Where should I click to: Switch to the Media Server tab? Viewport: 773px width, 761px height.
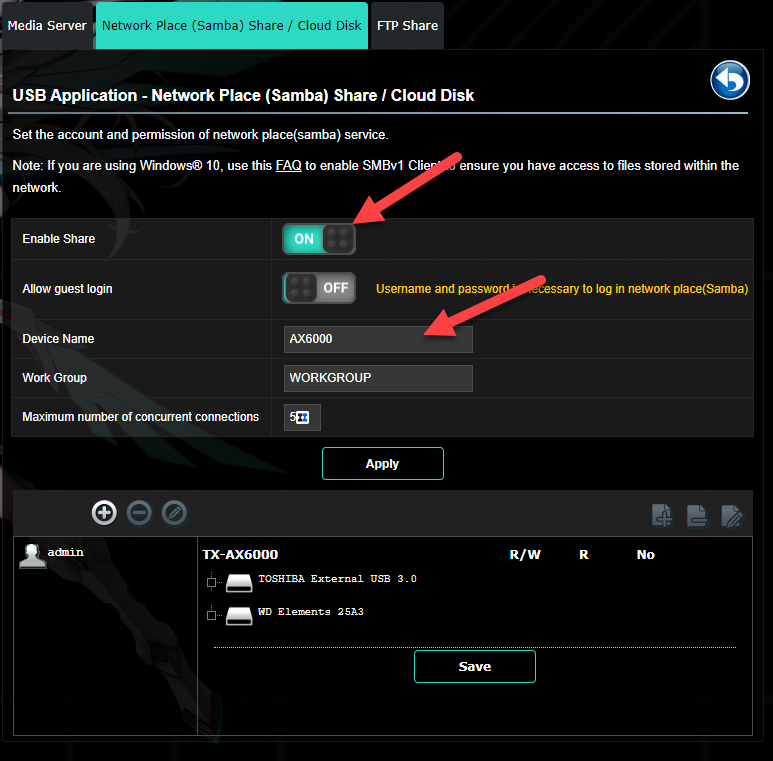(x=47, y=25)
